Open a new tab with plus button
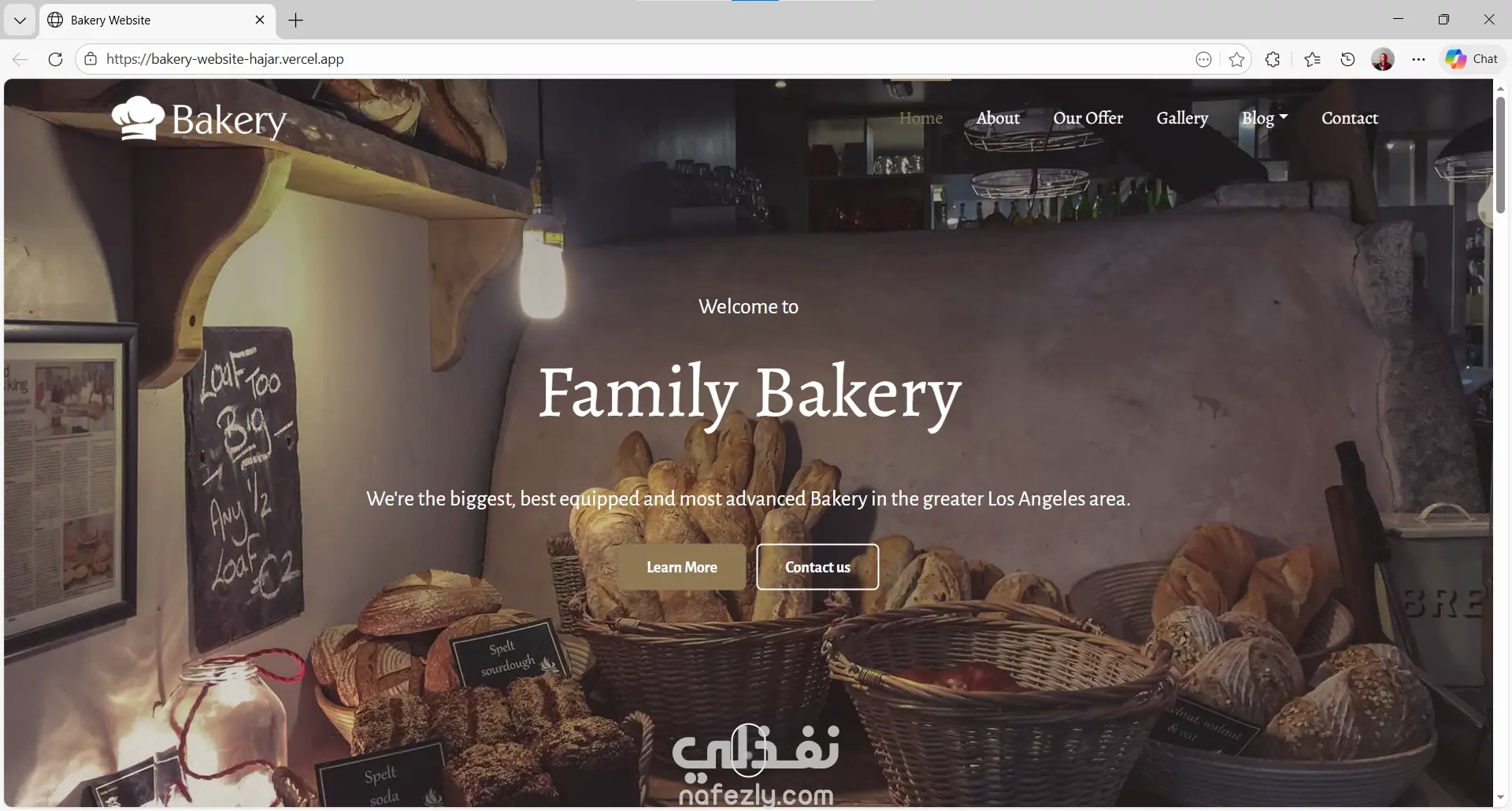This screenshot has width=1512, height=811. pyautogui.click(x=296, y=20)
